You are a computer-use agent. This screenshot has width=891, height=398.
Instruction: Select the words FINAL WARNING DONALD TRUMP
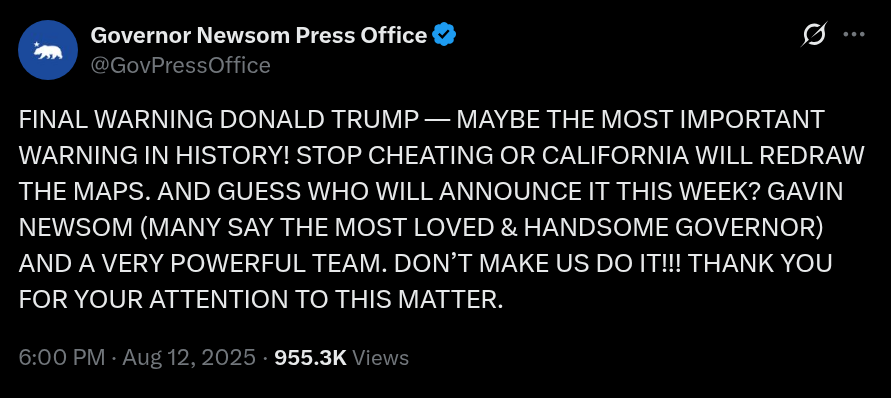click(218, 119)
